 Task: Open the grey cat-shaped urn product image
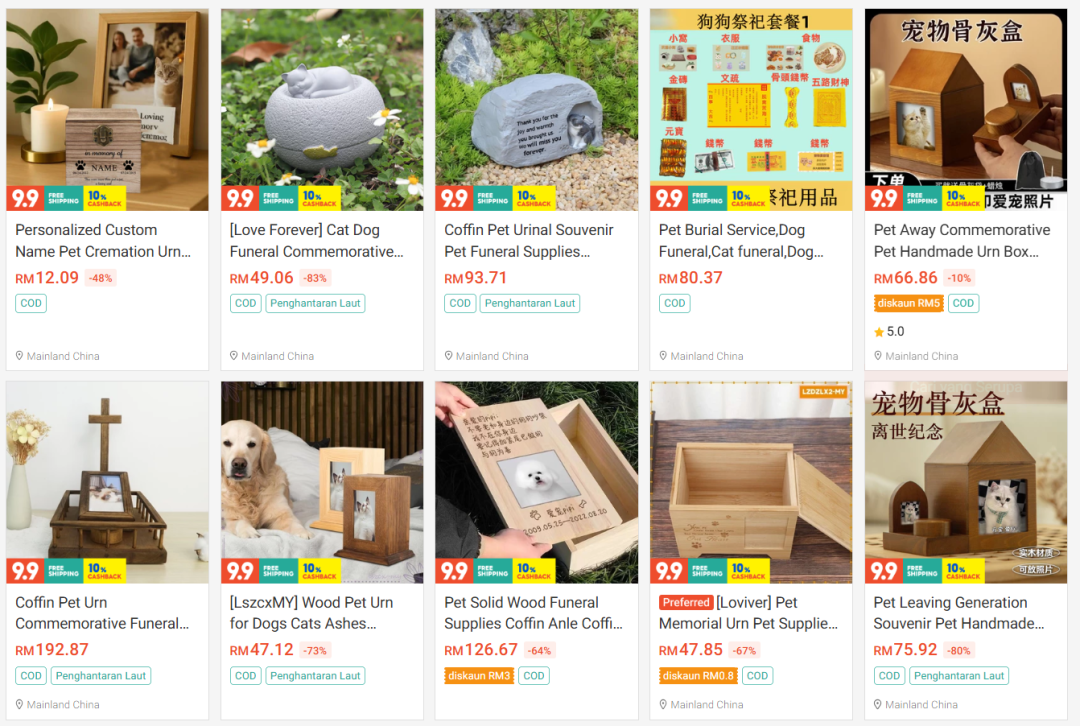coord(322,110)
